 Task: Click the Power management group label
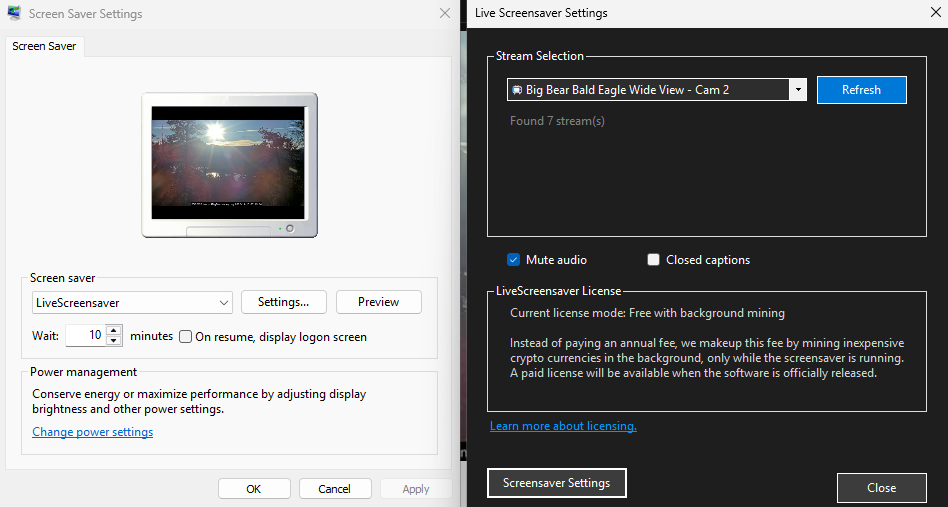[x=83, y=372]
